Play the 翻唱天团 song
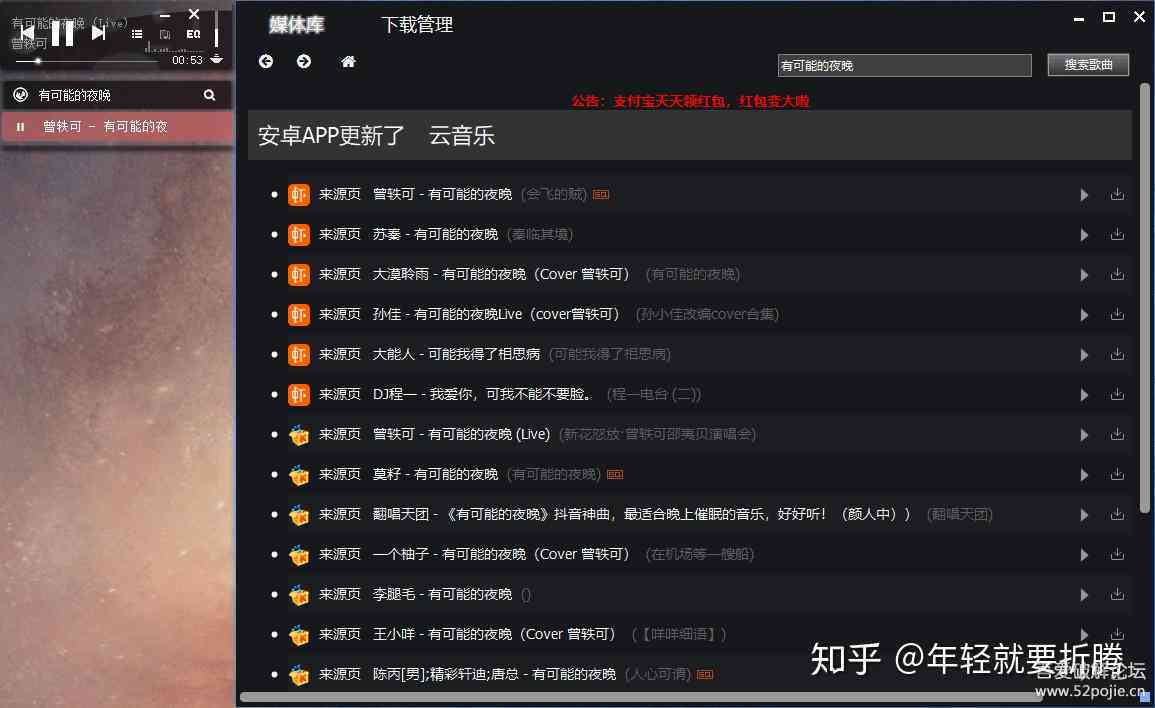Viewport: 1155px width, 708px height. click(1084, 515)
